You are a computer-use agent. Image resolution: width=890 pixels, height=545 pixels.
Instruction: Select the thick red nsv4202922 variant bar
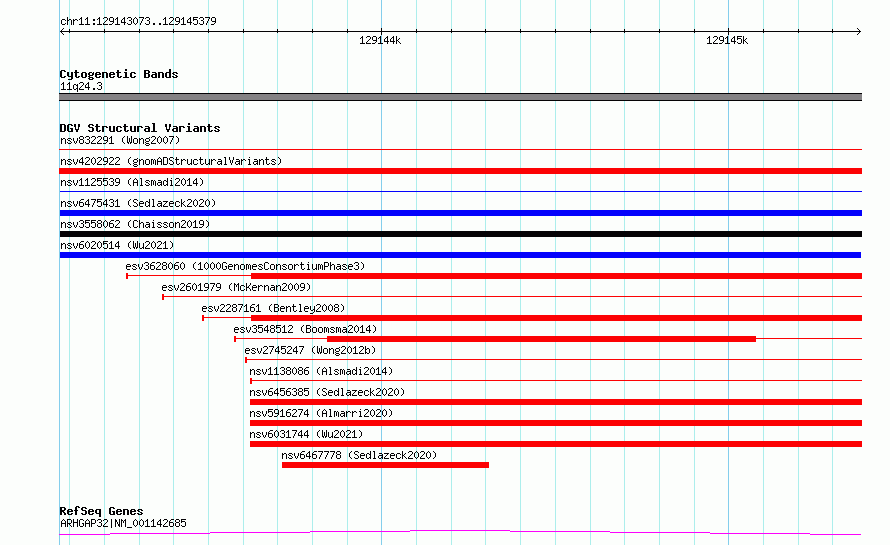460,171
